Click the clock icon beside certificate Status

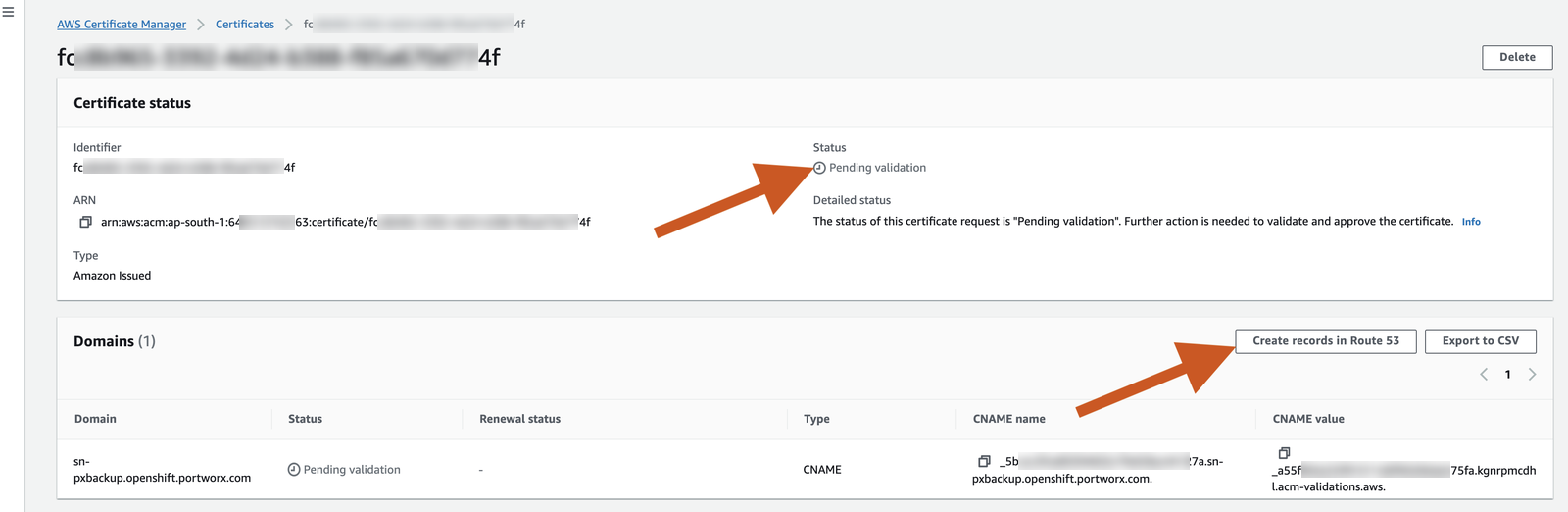point(819,168)
